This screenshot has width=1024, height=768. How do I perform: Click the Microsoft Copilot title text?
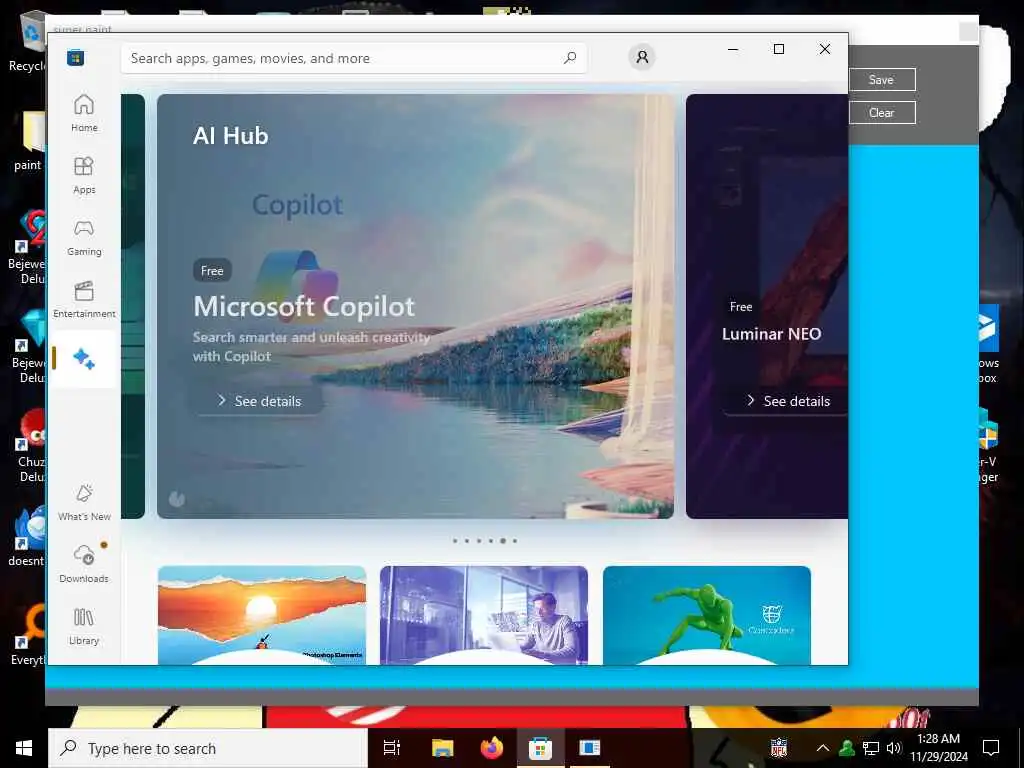point(304,306)
